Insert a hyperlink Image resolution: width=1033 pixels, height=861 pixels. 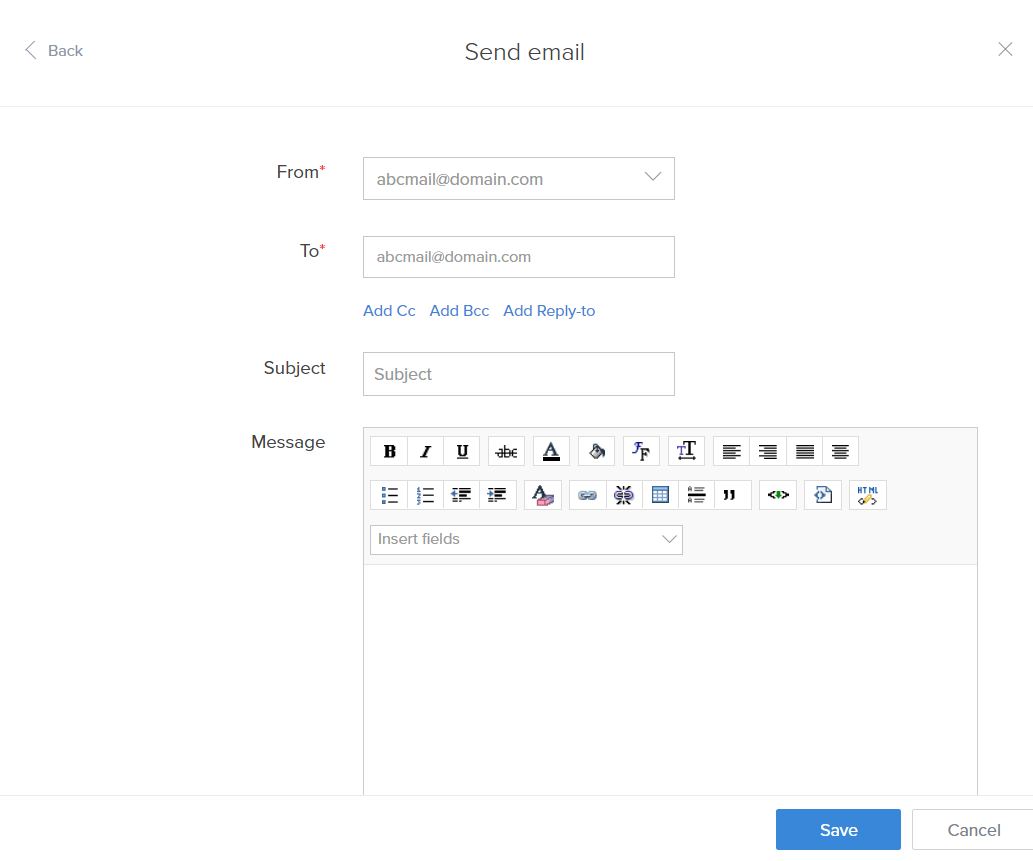[x=588, y=495]
